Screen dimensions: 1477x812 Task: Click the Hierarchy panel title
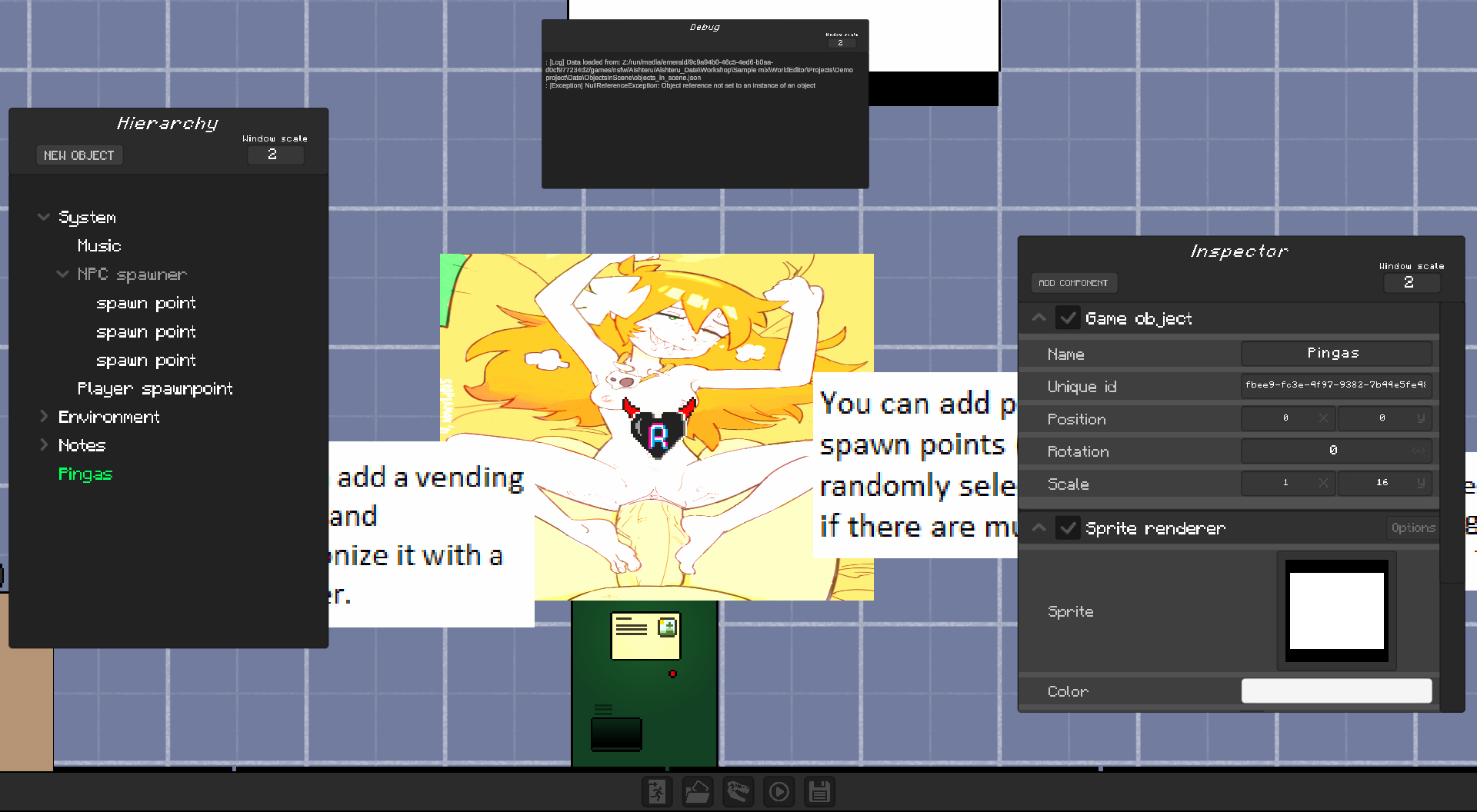point(168,124)
